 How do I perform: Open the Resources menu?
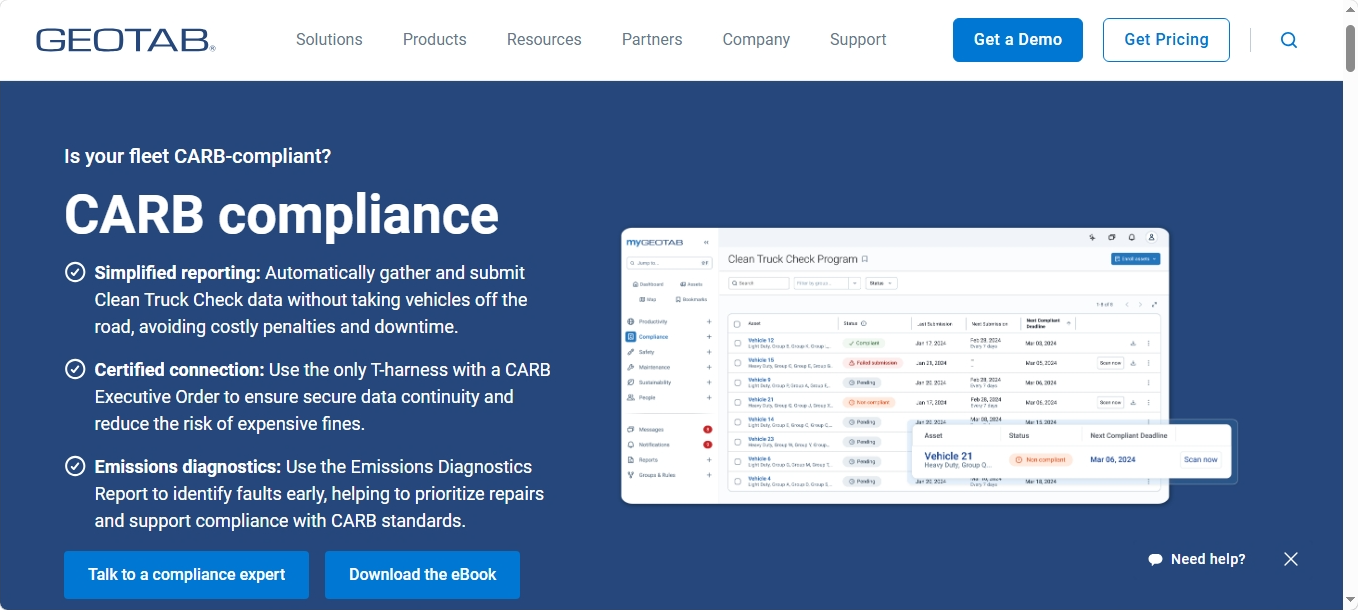click(544, 40)
